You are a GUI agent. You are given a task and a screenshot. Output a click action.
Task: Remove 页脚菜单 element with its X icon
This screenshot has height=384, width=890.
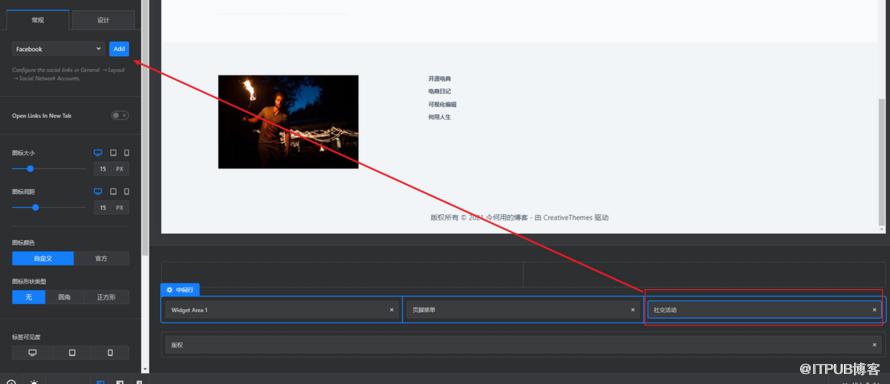coord(632,310)
